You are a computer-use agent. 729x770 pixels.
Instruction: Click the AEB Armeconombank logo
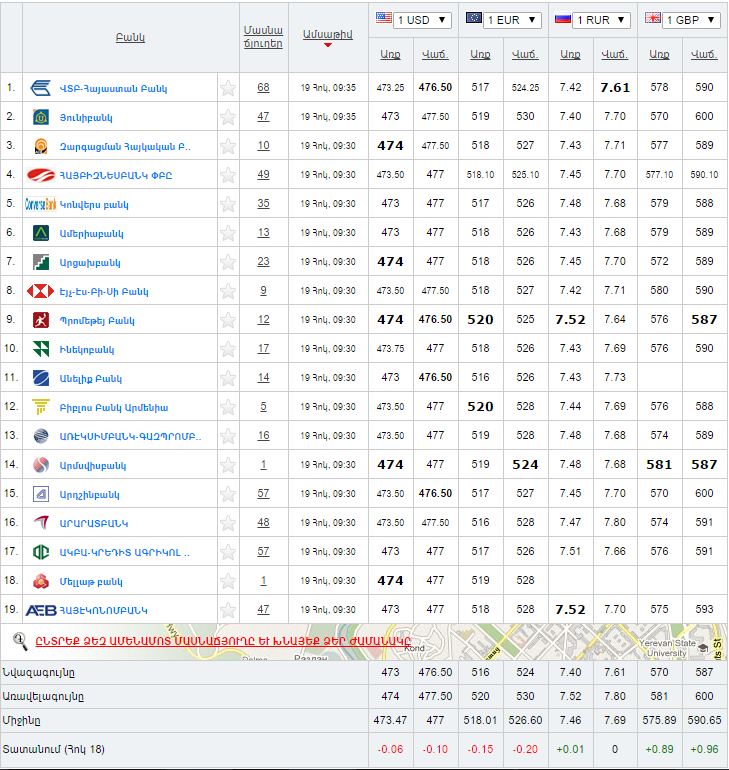click(41, 609)
